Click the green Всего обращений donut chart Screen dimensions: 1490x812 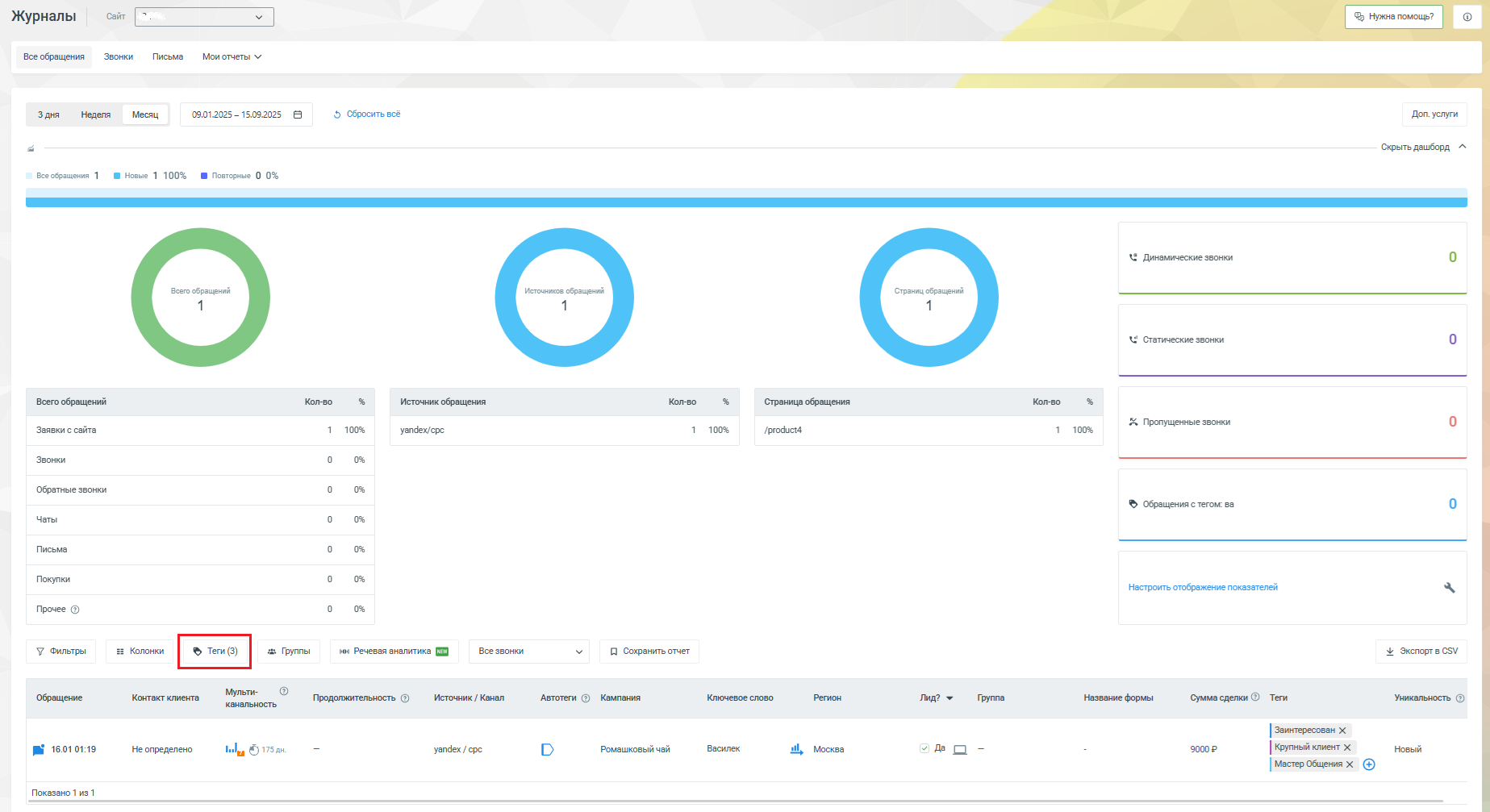pos(201,298)
